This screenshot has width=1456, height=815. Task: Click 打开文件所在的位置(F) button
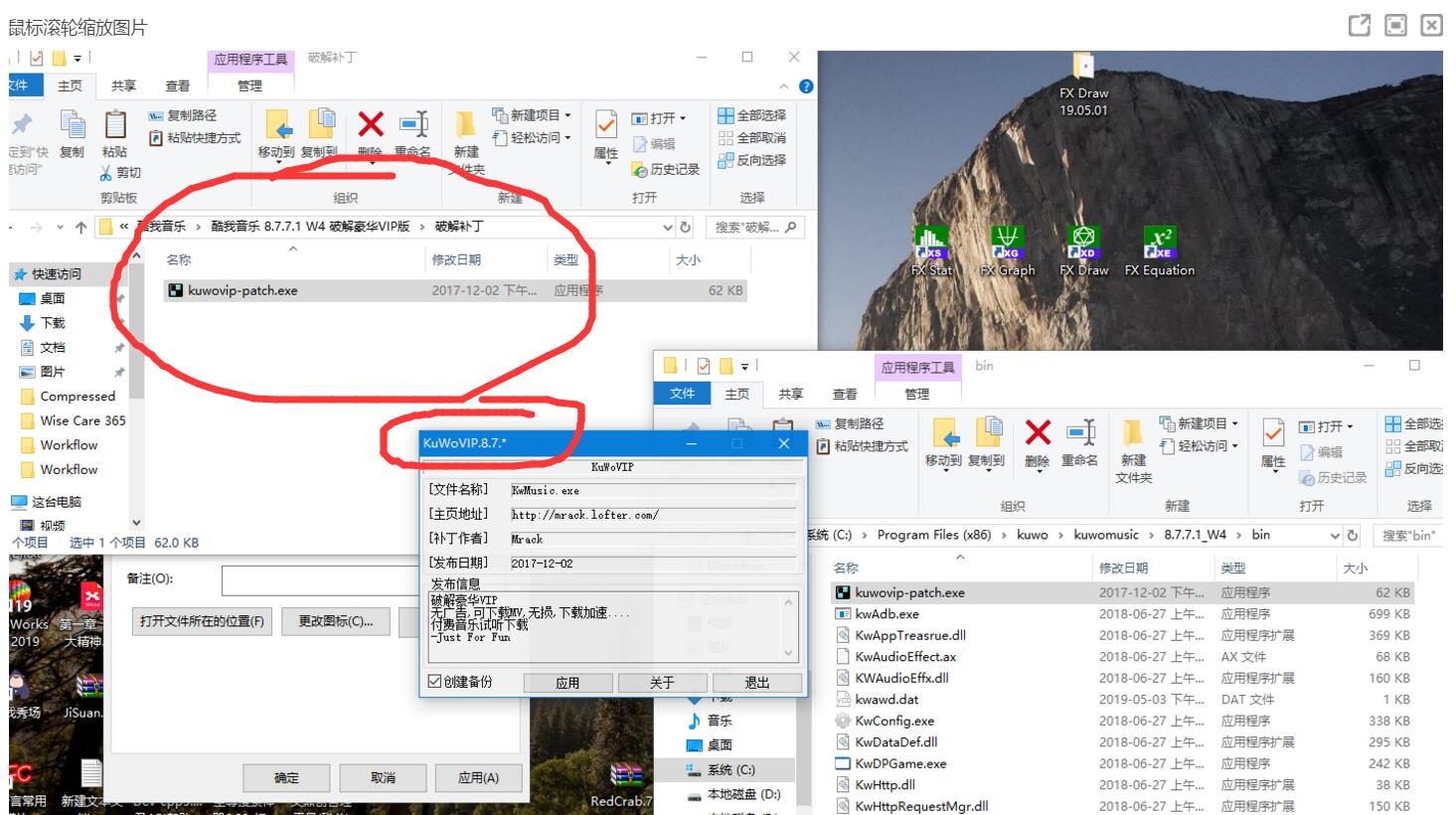pos(203,621)
